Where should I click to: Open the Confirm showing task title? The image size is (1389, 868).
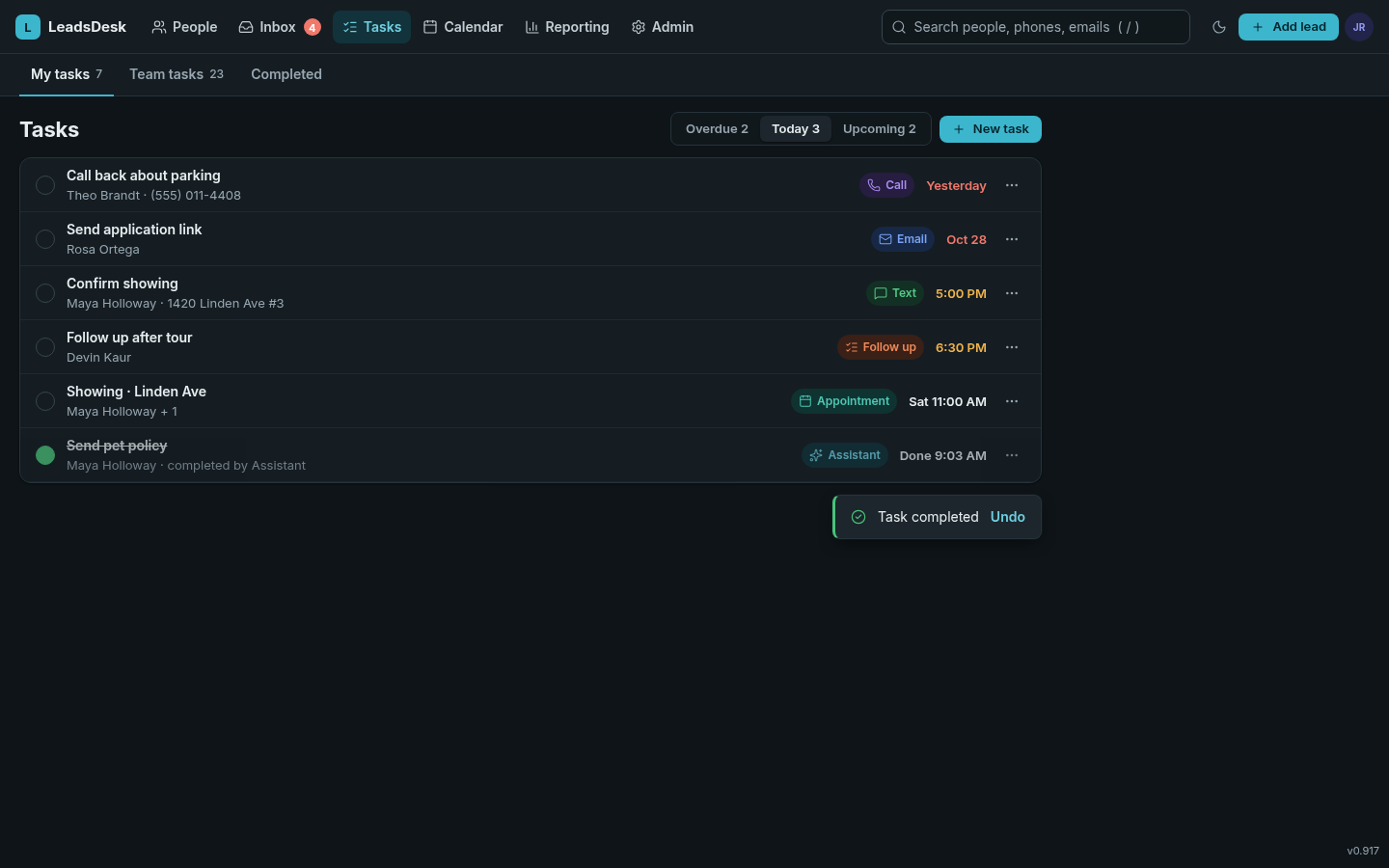click(x=123, y=284)
